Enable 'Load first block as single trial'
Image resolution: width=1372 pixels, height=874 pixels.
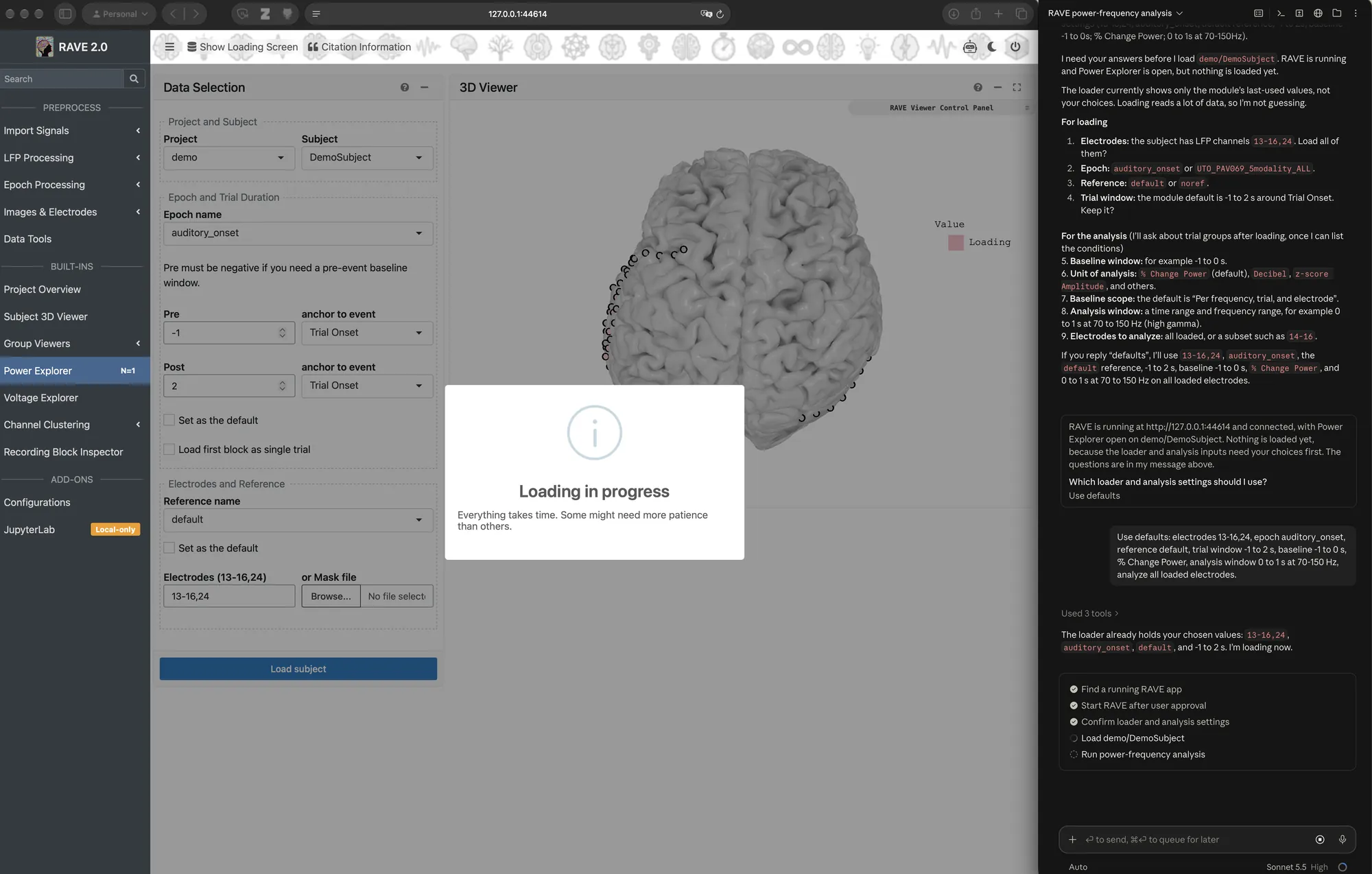click(169, 449)
